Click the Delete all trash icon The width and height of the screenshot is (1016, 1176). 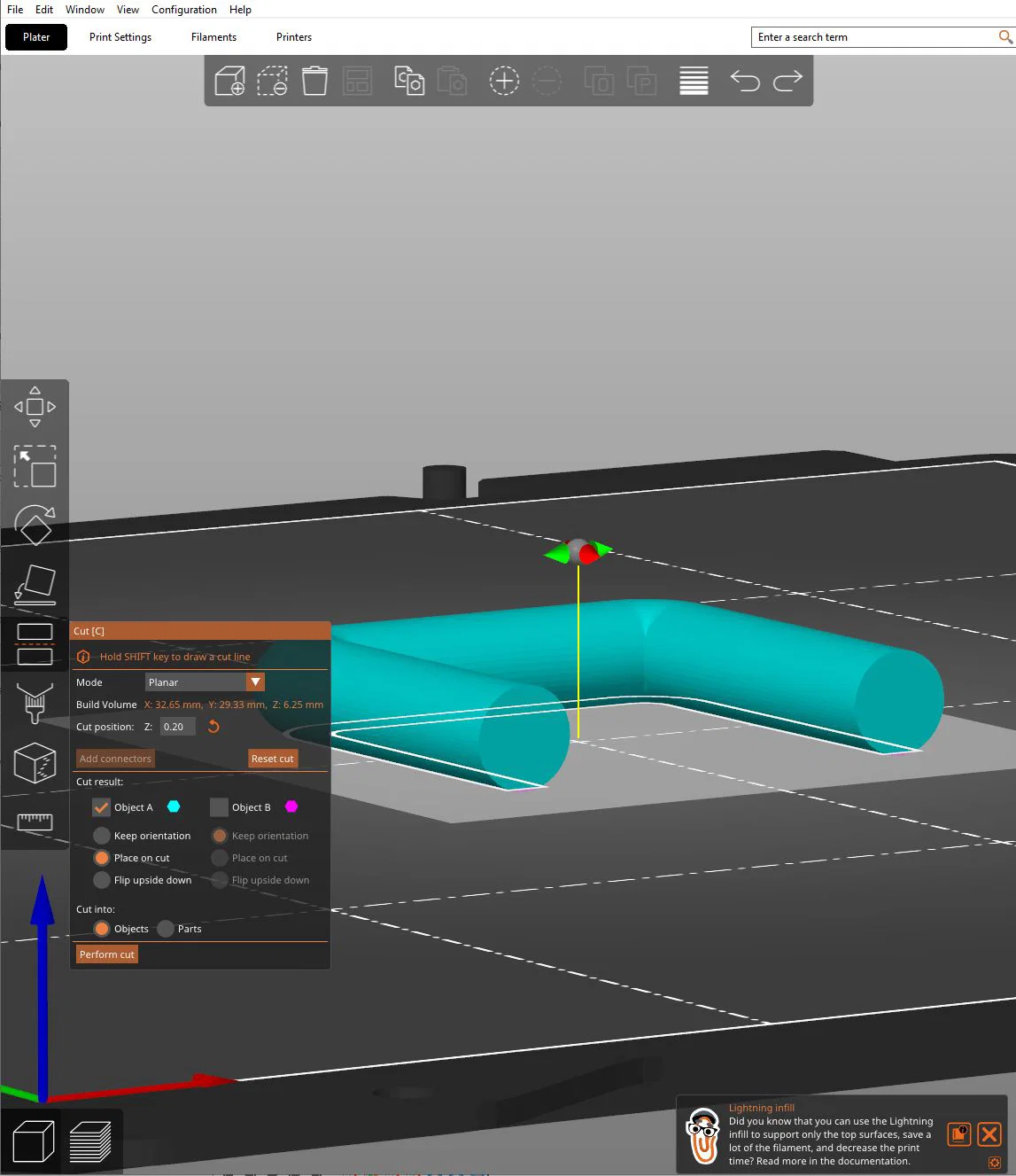[x=314, y=81]
